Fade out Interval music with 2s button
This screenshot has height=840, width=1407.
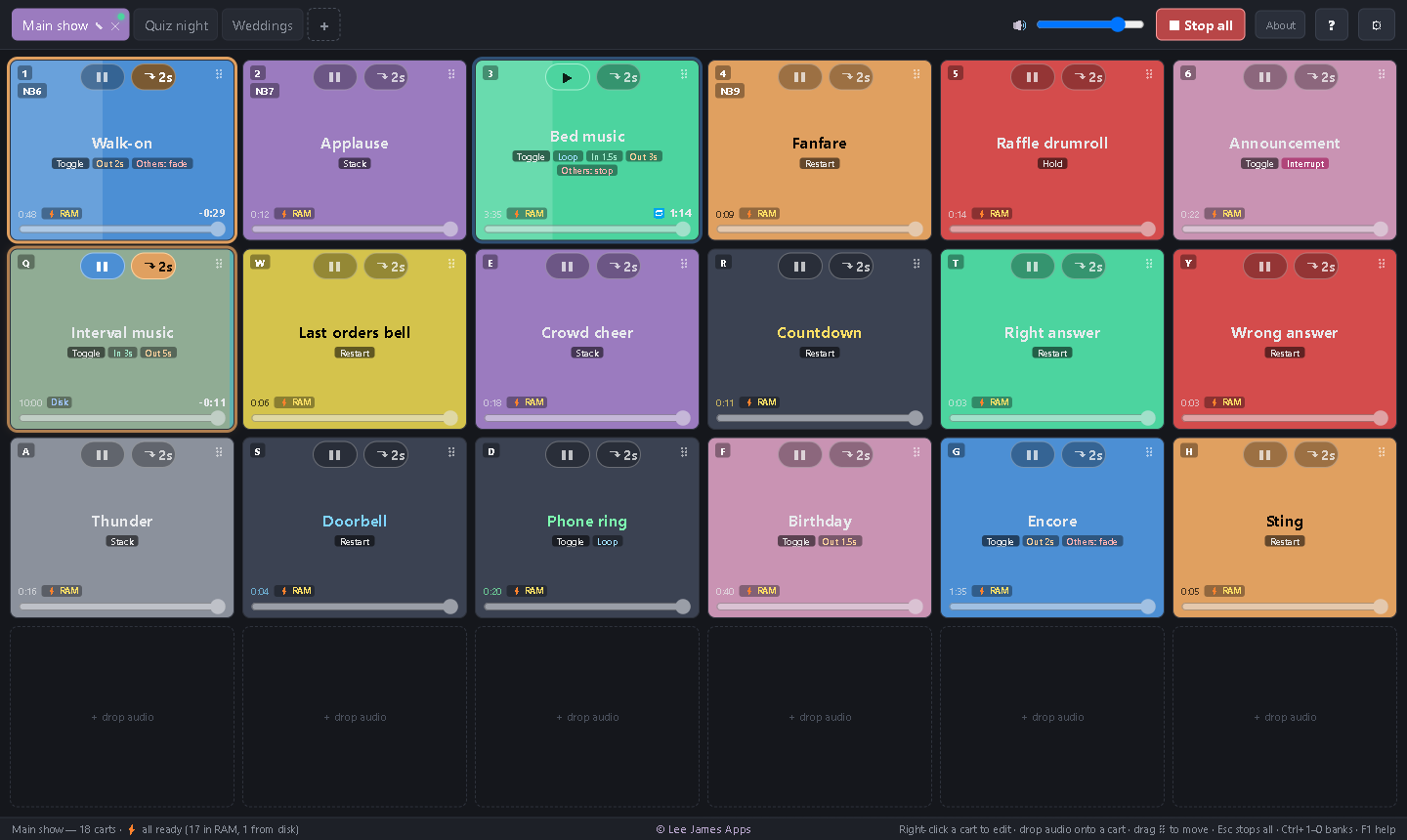click(x=153, y=267)
